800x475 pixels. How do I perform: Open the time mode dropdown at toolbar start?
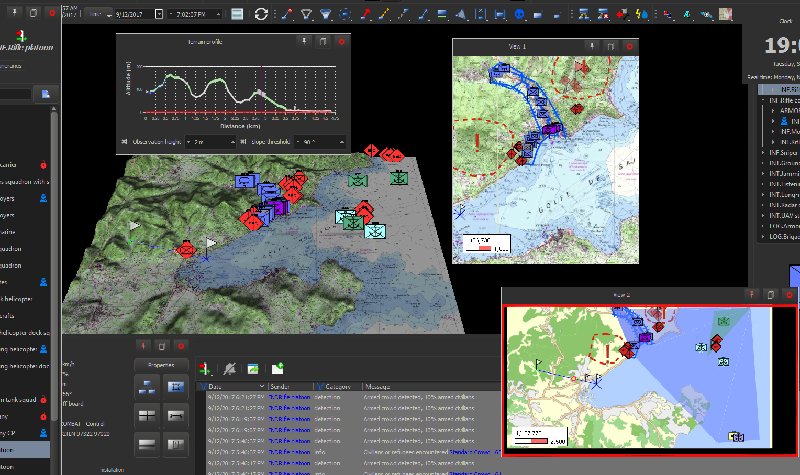coord(98,14)
